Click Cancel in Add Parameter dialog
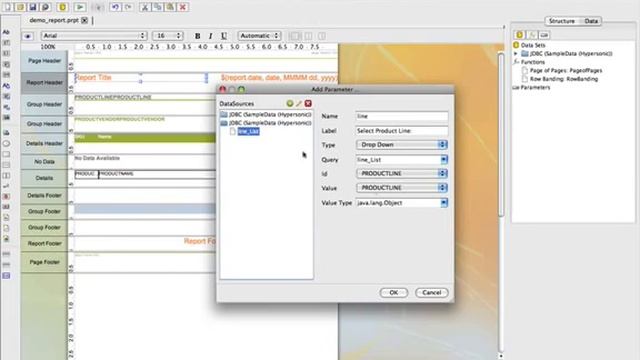Screen dimensions: 640x360 point(431,293)
